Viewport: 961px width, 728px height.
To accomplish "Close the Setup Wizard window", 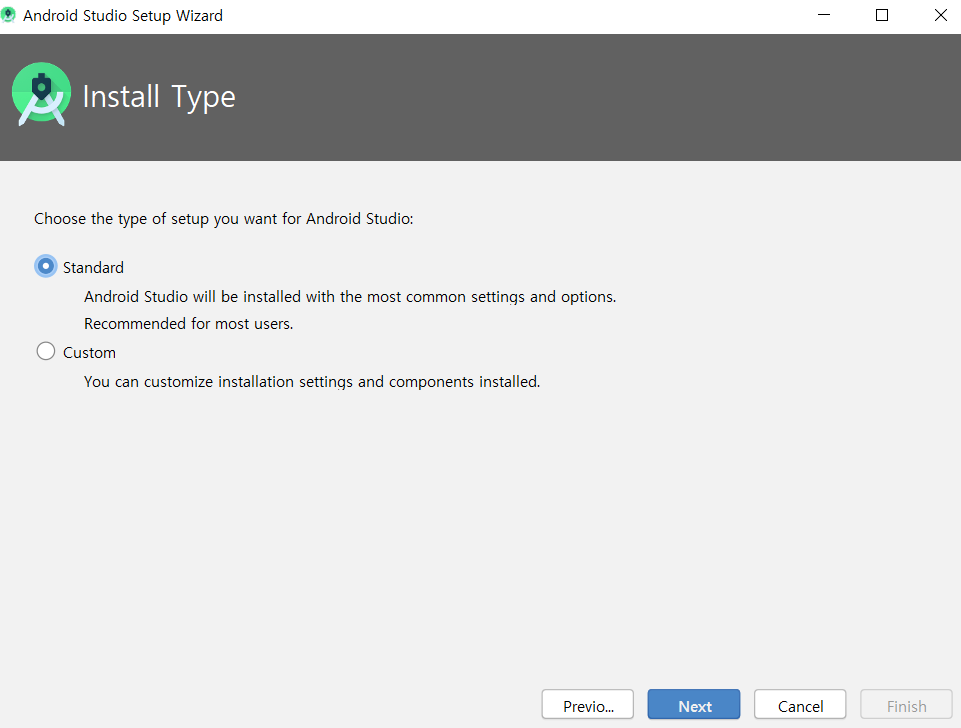I will pos(940,15).
